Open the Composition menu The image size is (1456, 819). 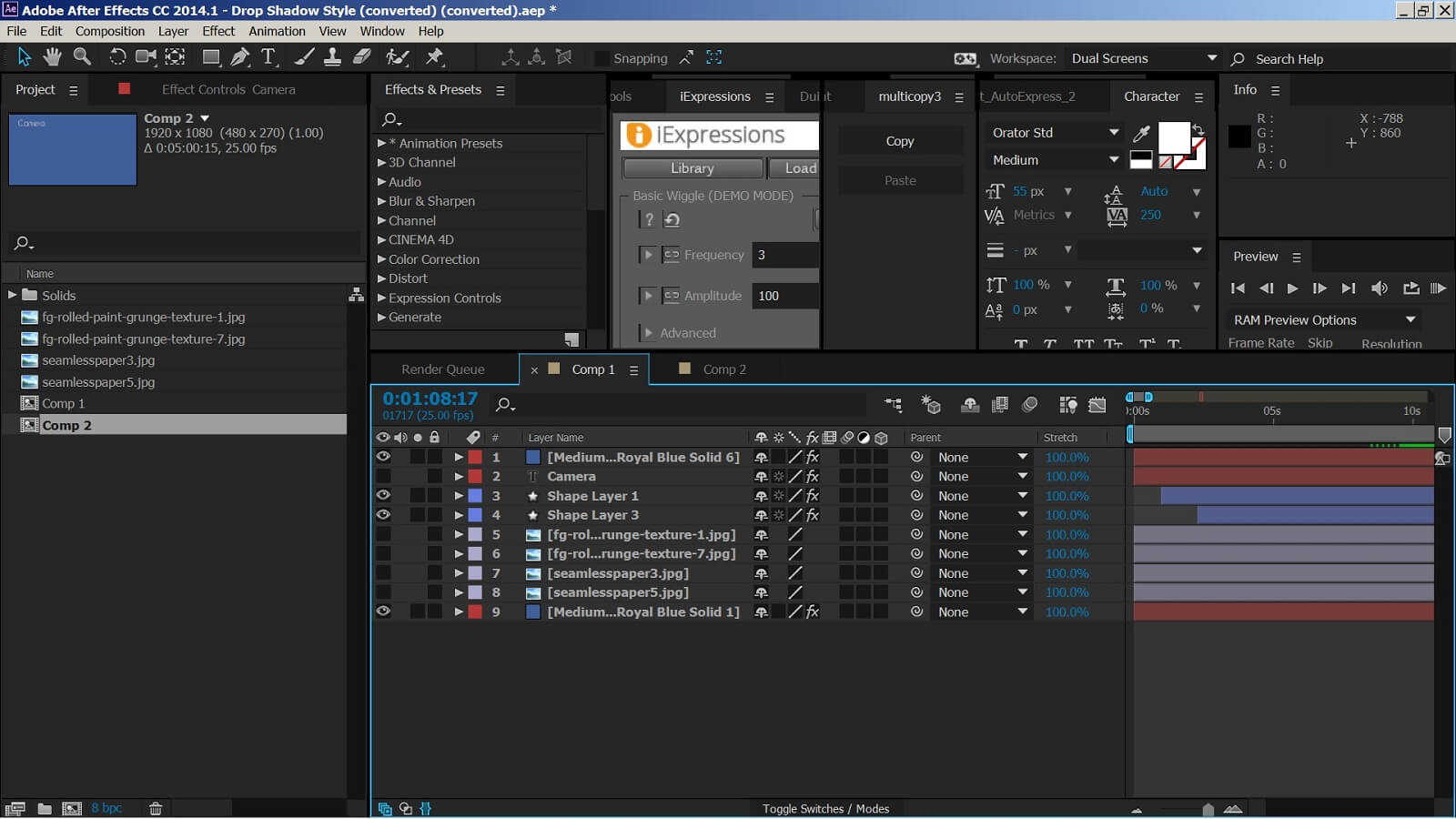[110, 31]
